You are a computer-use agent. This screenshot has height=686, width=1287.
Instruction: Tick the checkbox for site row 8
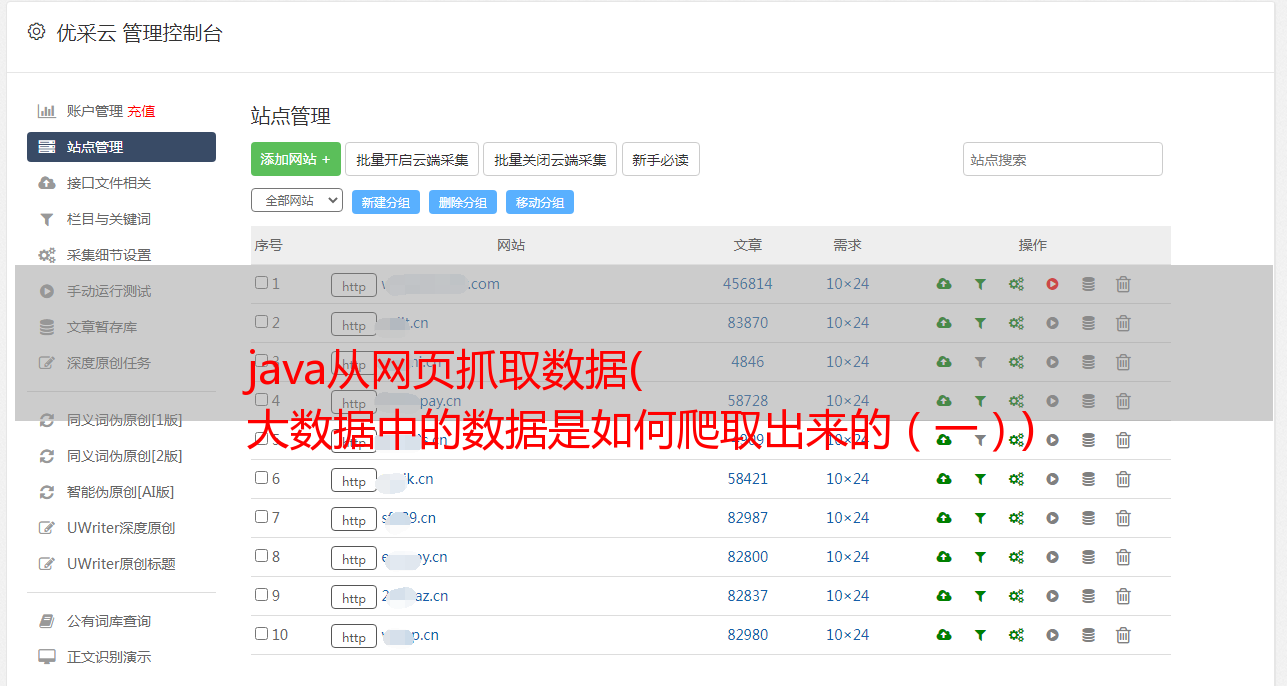pyautogui.click(x=261, y=556)
